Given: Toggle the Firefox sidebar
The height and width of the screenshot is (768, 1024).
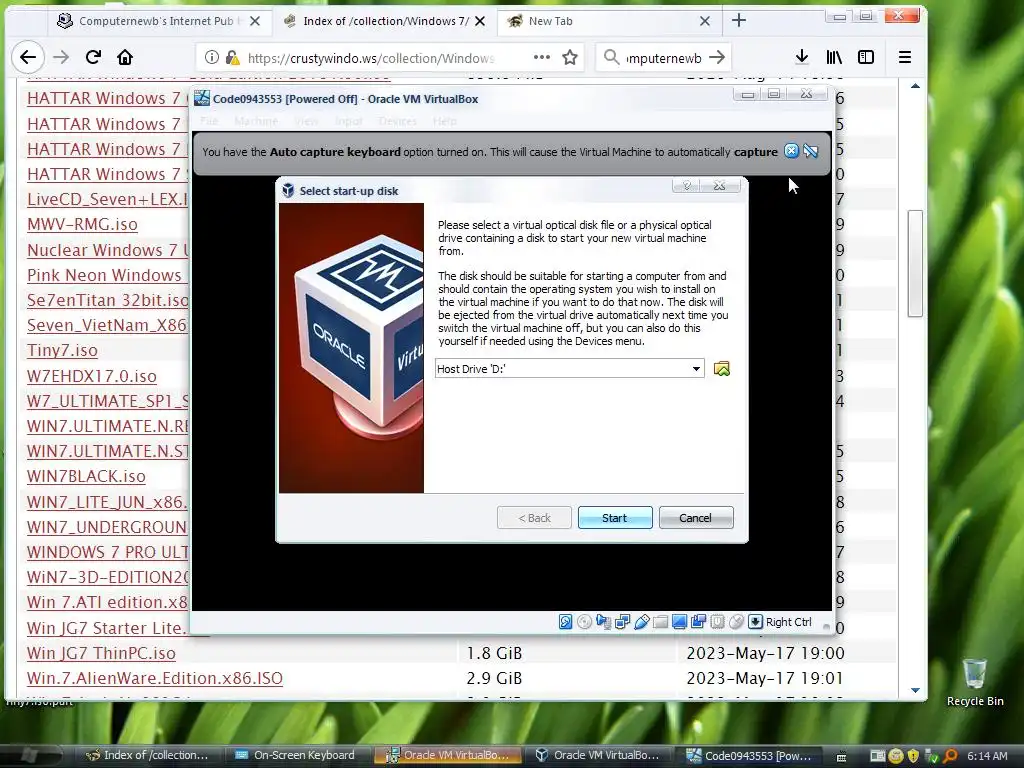Looking at the screenshot, I should 866,57.
